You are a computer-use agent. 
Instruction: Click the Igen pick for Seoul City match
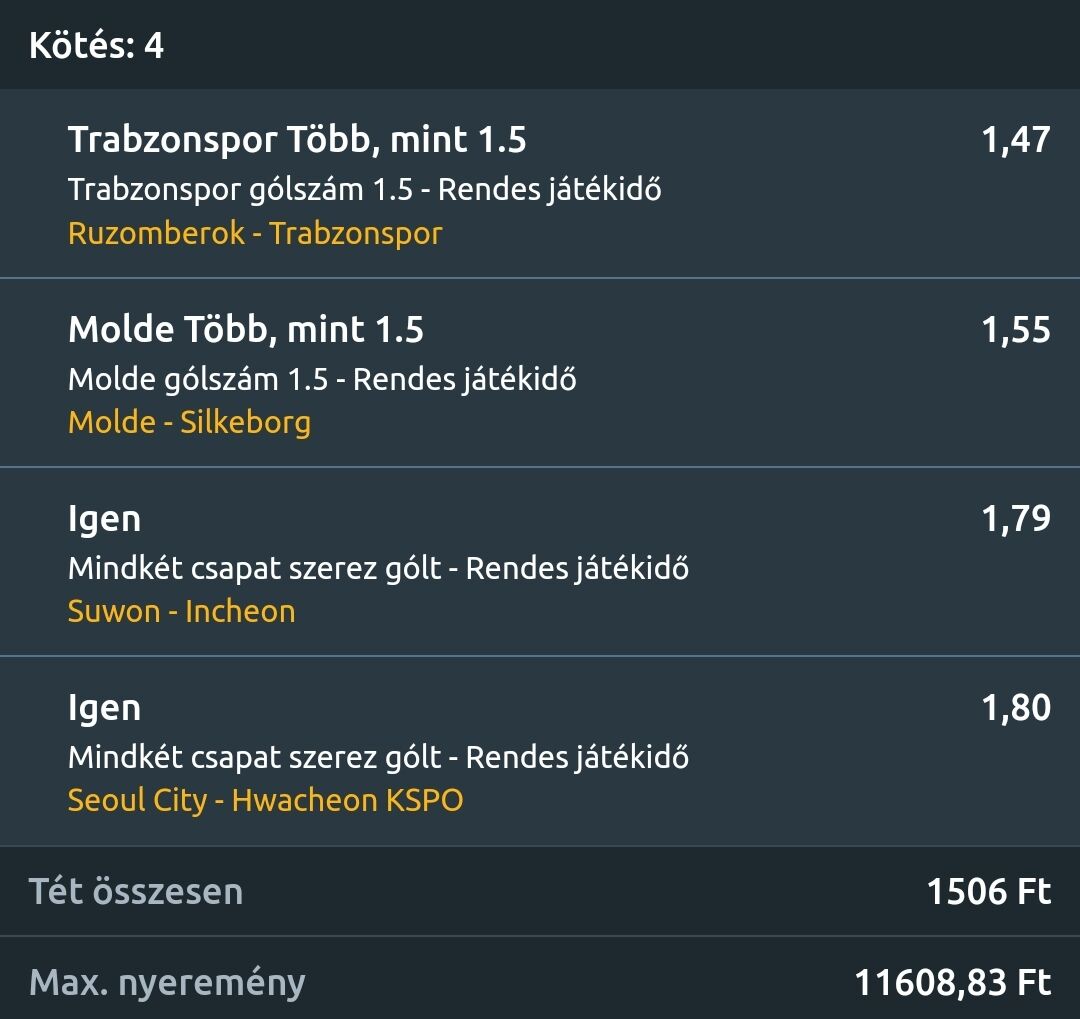(104, 708)
